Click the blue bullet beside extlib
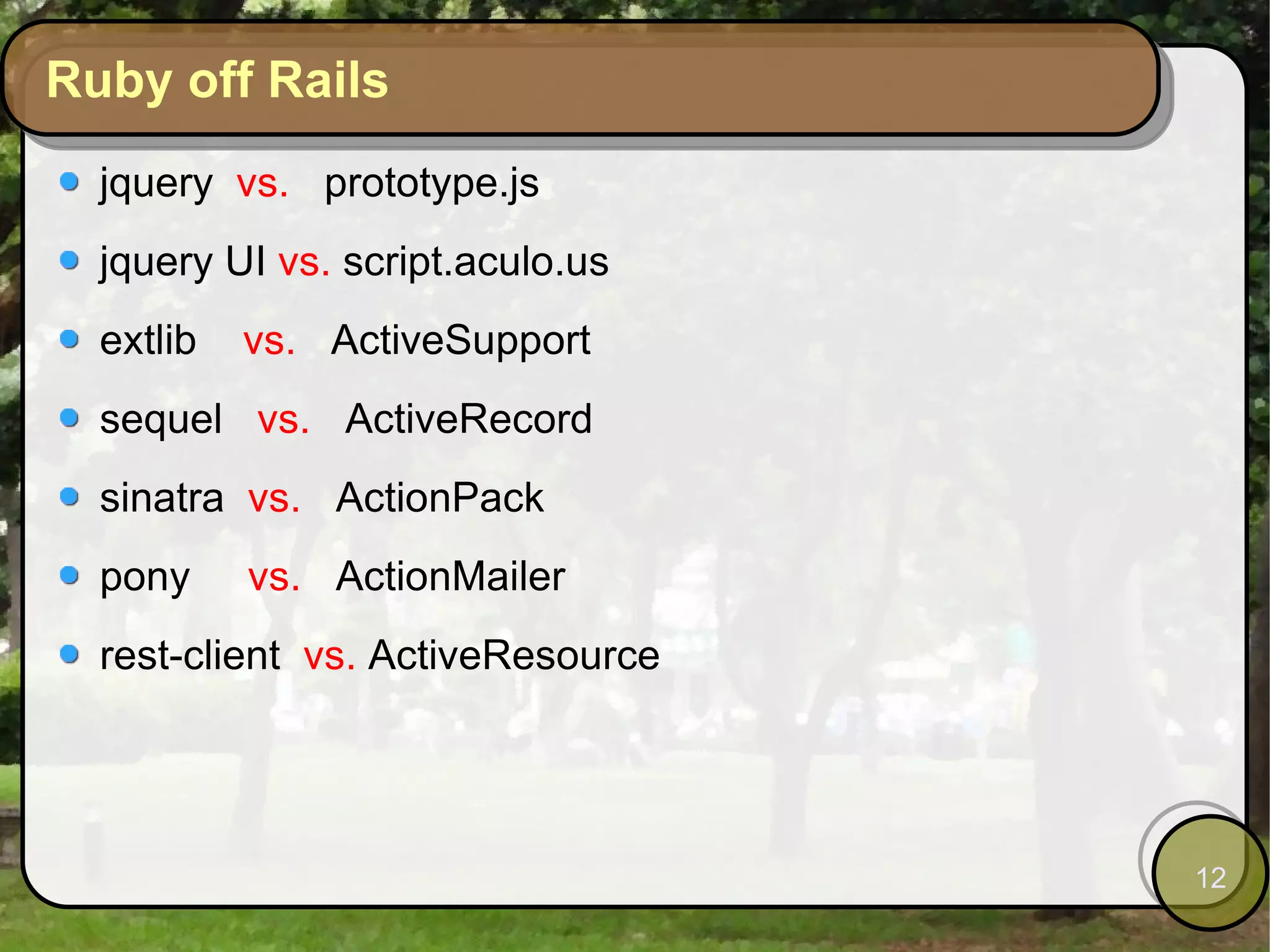This screenshot has height=952, width=1270. coord(69,339)
